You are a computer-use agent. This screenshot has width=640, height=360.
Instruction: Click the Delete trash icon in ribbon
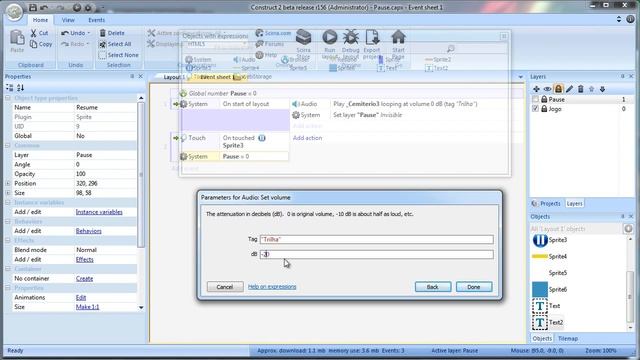tap(102, 33)
